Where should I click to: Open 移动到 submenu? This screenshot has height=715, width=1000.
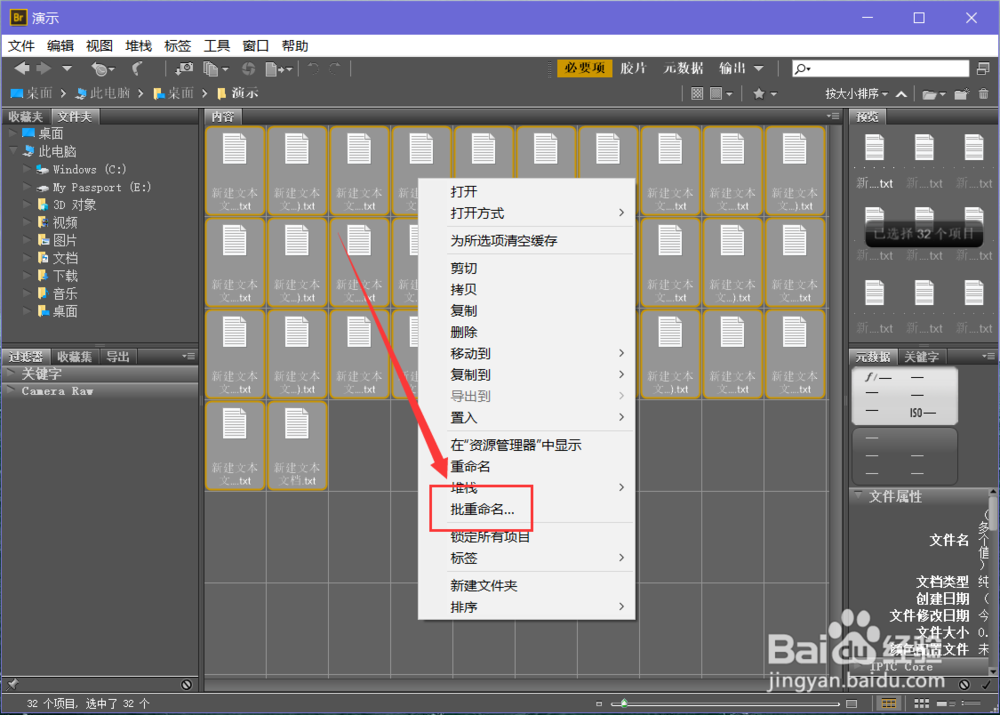526,353
